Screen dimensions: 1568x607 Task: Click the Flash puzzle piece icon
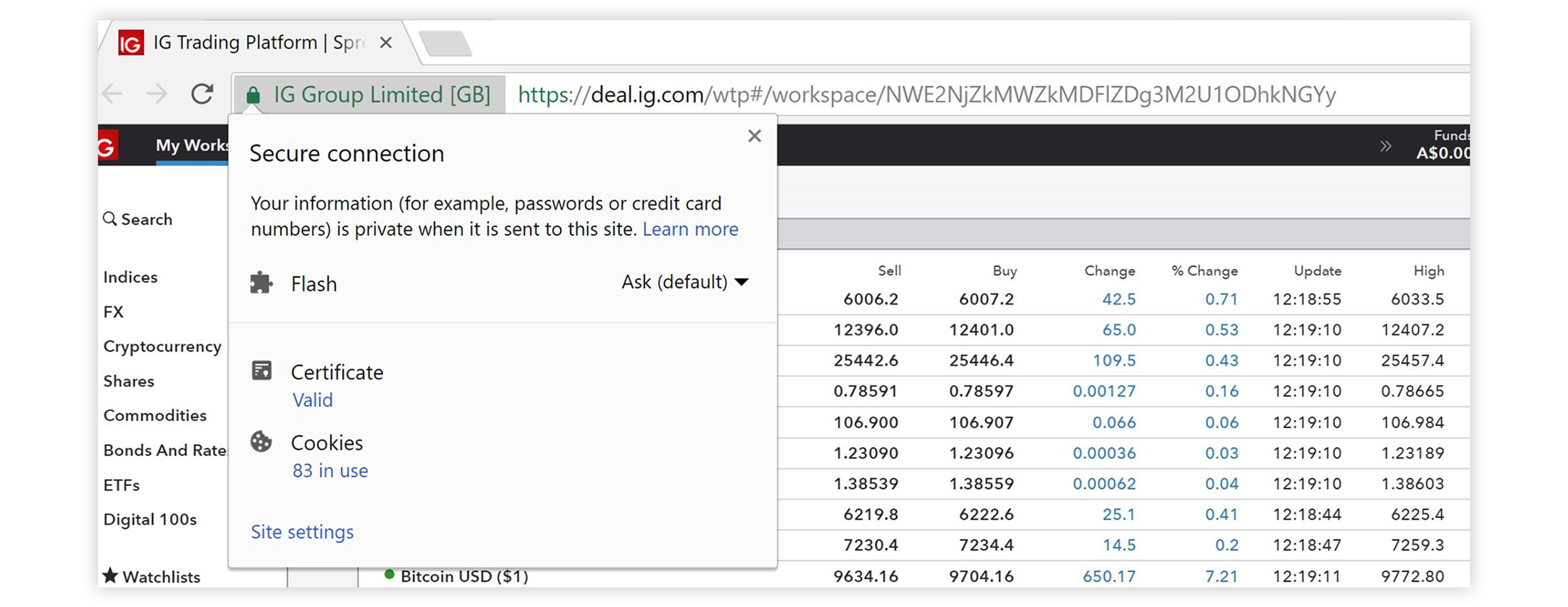pos(261,283)
